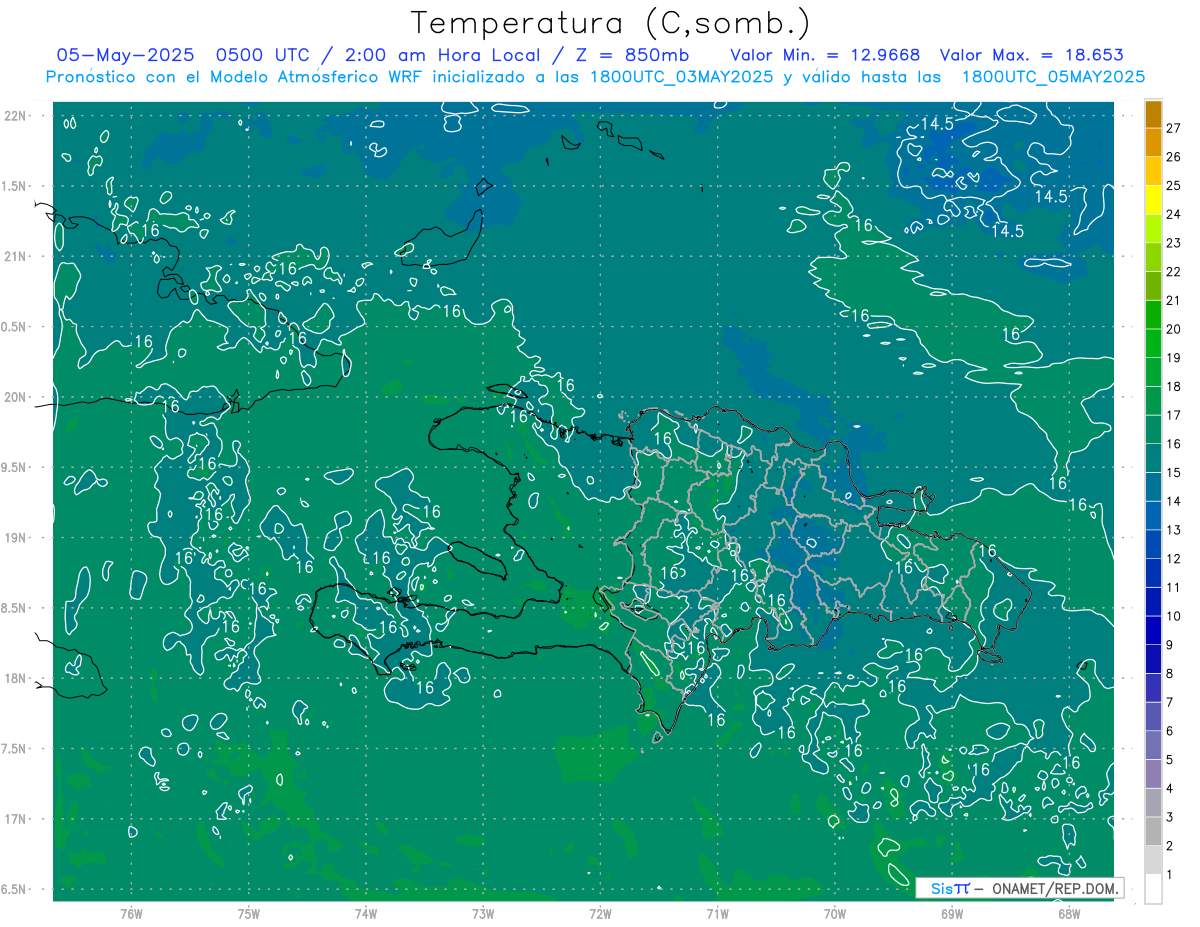Click the 'Temperatura (C,somb.)' map title
1200x927 pixels.
coord(611,23)
